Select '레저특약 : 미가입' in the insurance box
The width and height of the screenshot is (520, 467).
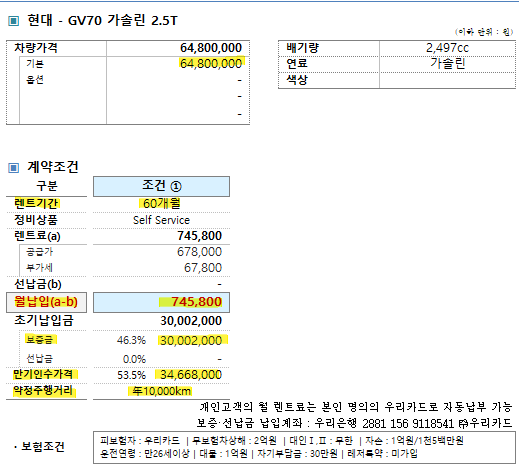[382, 454]
